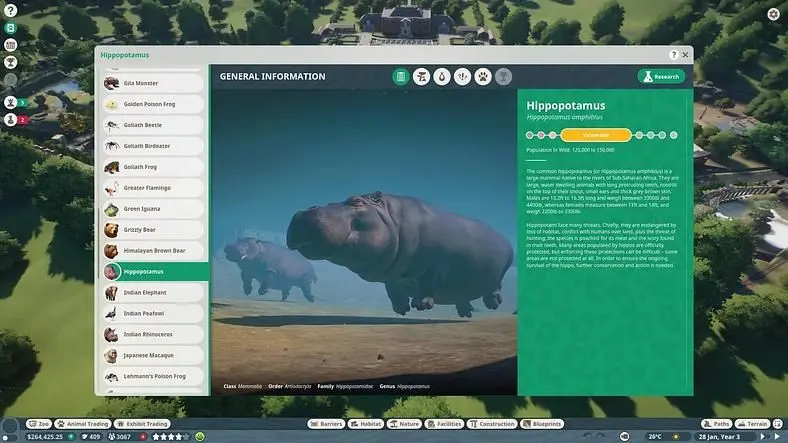Open the Habitat build menu
This screenshot has height=443, width=788.
coord(366,424)
